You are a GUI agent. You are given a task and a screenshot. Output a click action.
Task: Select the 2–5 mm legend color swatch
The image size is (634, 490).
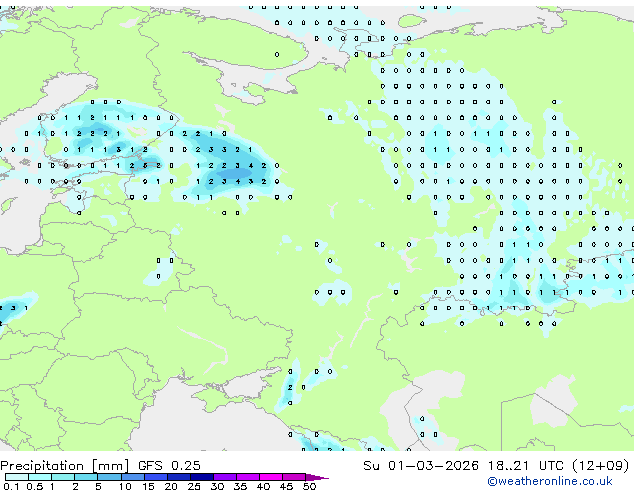[86, 477]
